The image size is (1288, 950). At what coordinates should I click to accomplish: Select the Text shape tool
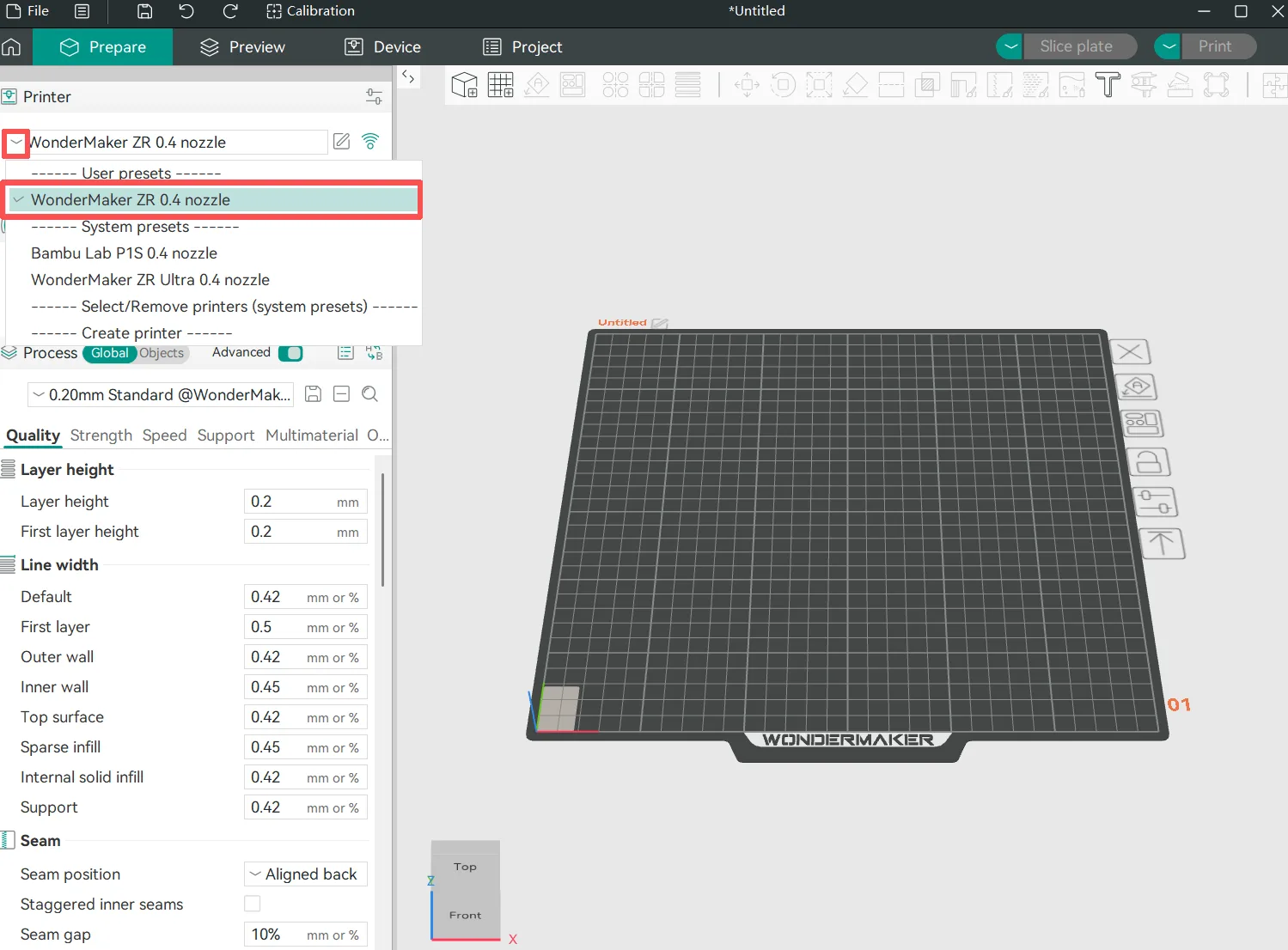coord(1108,84)
